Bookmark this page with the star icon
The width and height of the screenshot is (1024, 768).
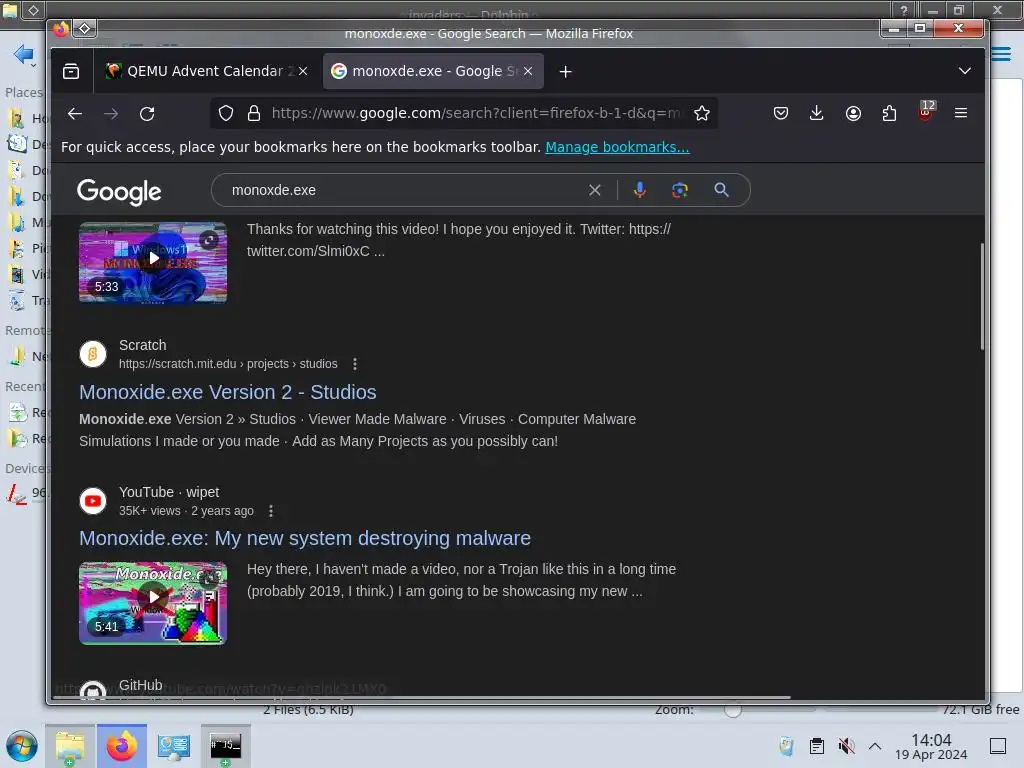702,114
